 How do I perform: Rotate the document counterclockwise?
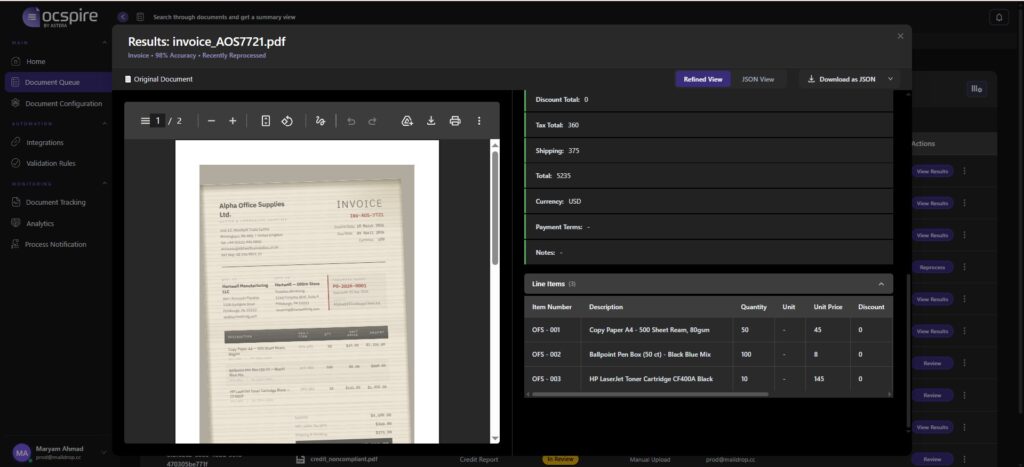tap(287, 121)
